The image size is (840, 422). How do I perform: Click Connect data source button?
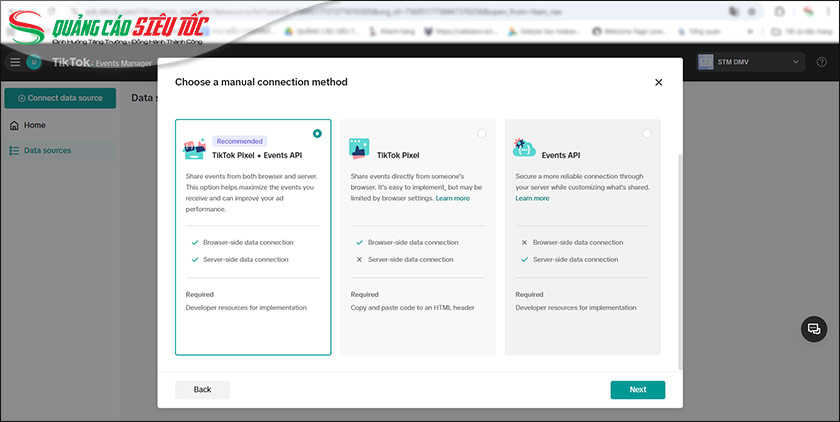tap(59, 98)
